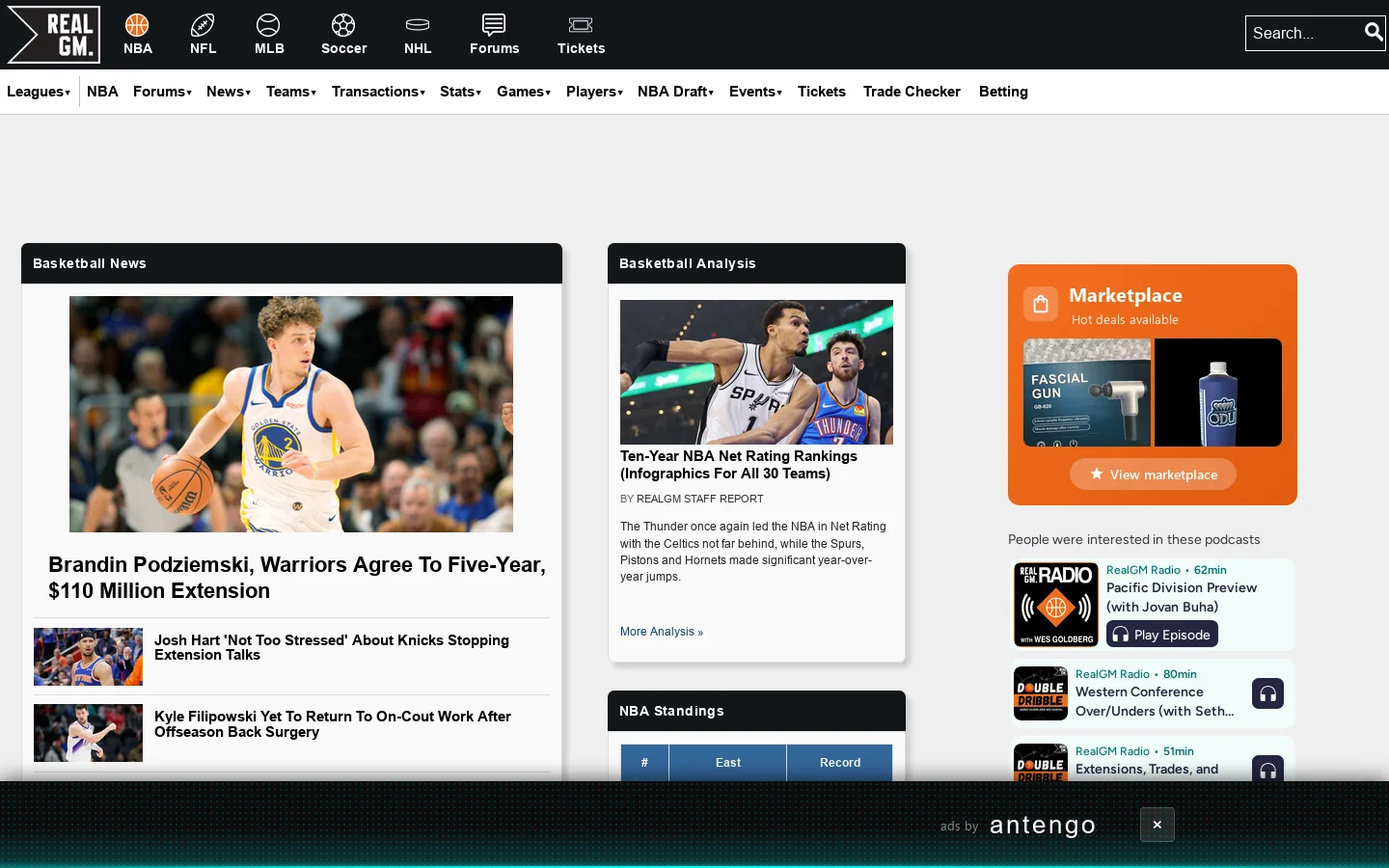Click the Marketplace shopping bag icon

click(x=1041, y=305)
